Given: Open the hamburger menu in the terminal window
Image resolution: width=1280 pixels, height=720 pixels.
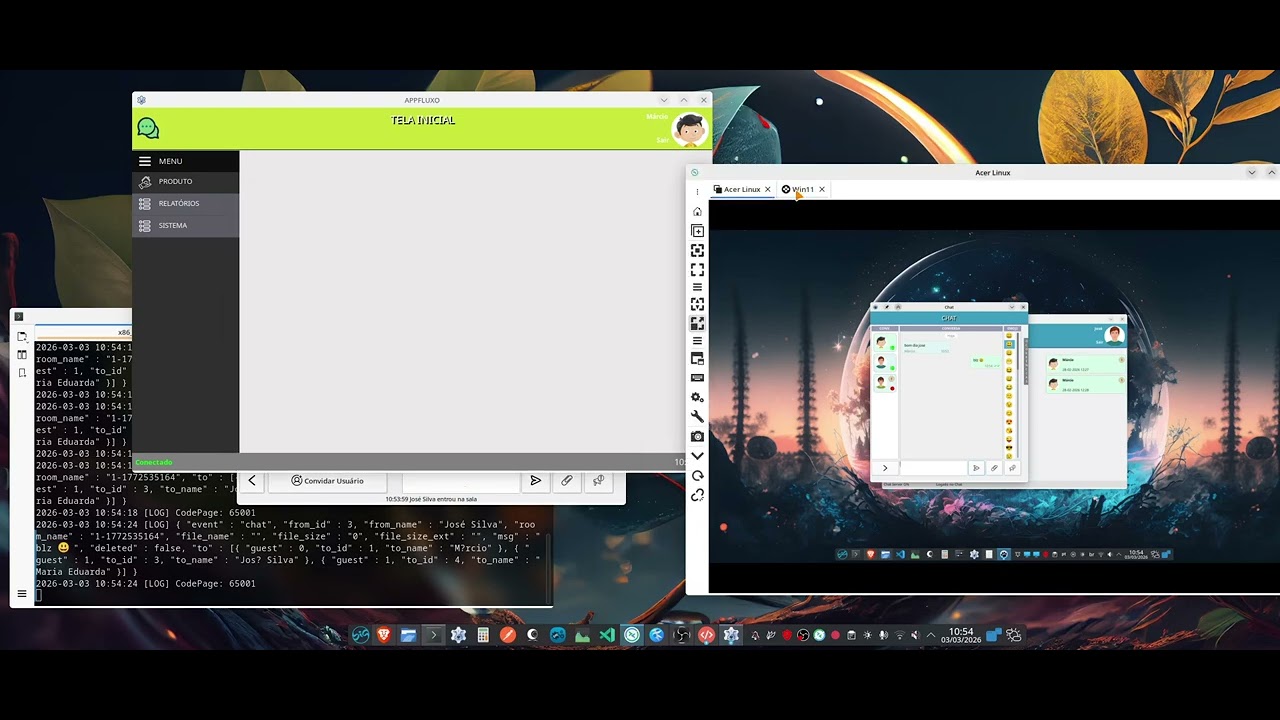Looking at the screenshot, I should click(x=21, y=594).
